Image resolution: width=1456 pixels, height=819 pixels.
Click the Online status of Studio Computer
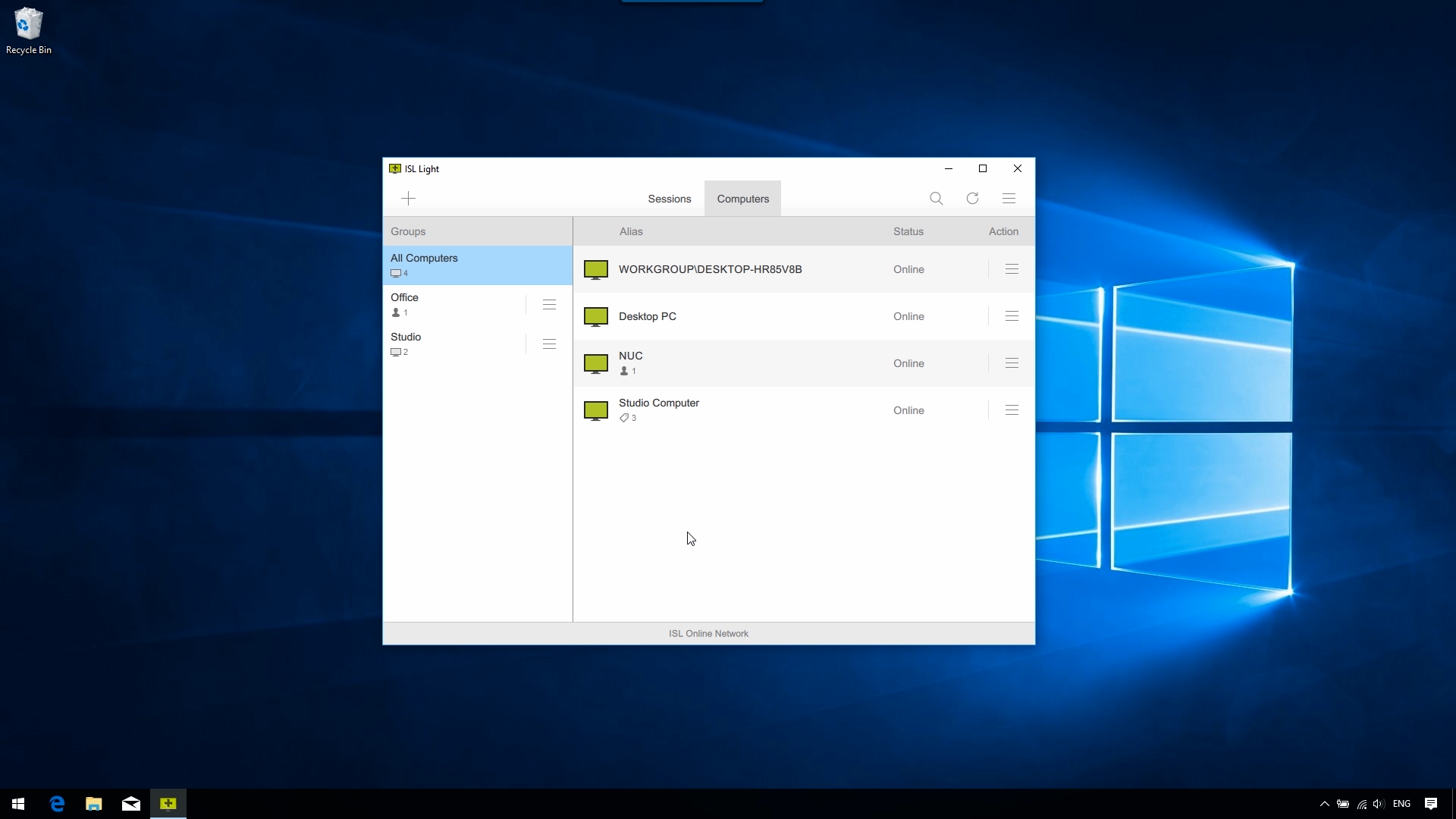point(908,410)
